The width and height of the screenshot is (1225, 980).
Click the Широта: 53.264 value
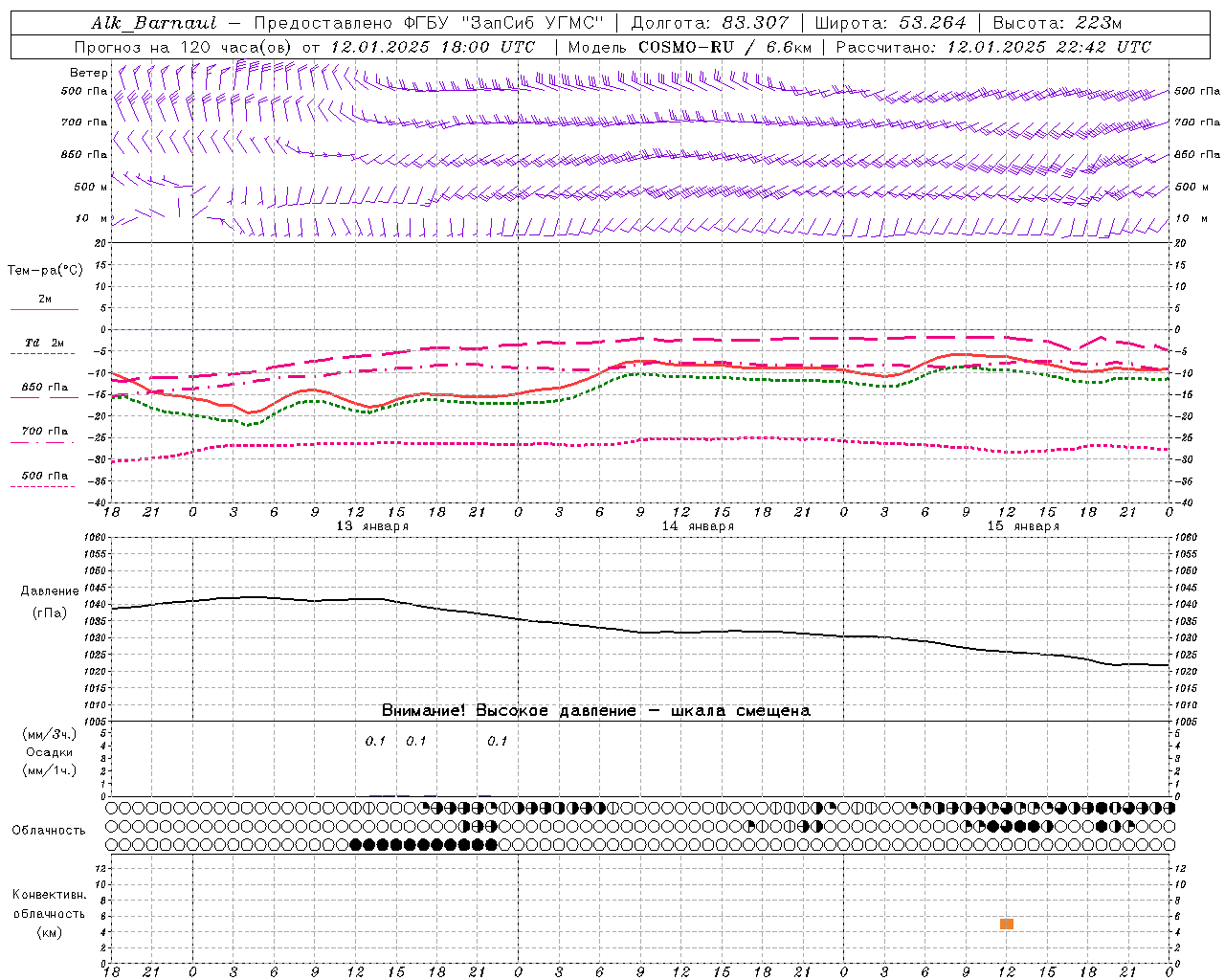point(890,23)
